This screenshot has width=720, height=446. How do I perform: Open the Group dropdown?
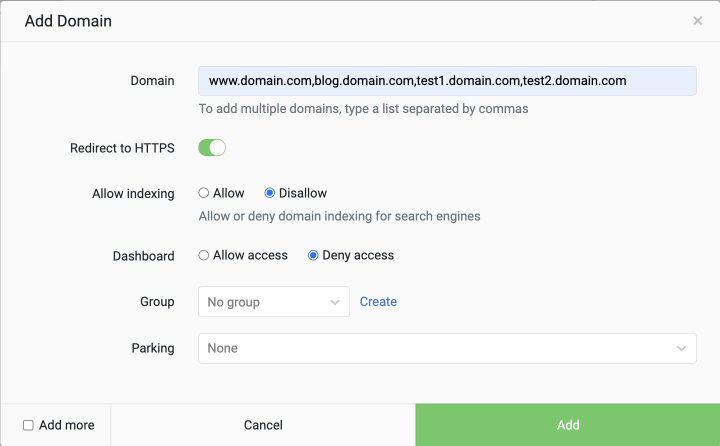274,302
